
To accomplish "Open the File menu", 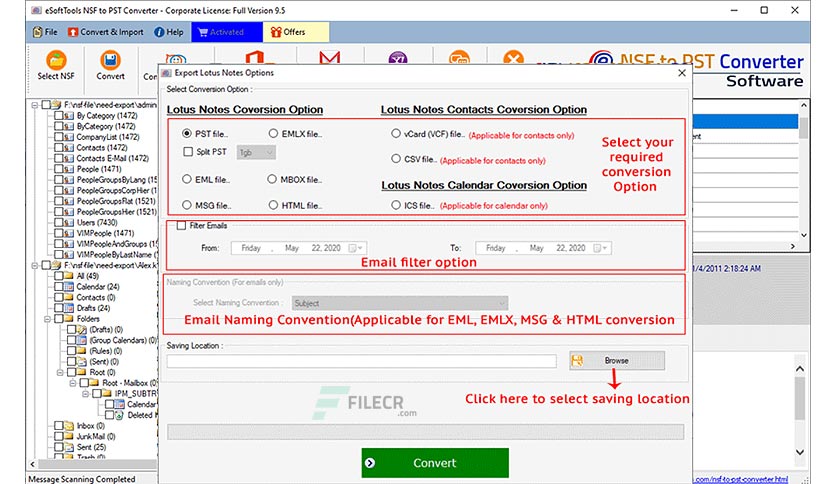I will 45,32.
